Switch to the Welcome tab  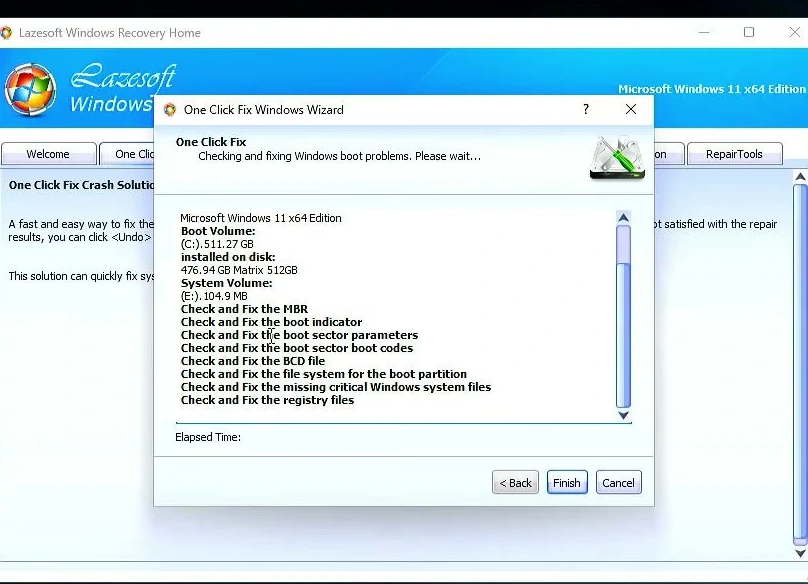48,154
